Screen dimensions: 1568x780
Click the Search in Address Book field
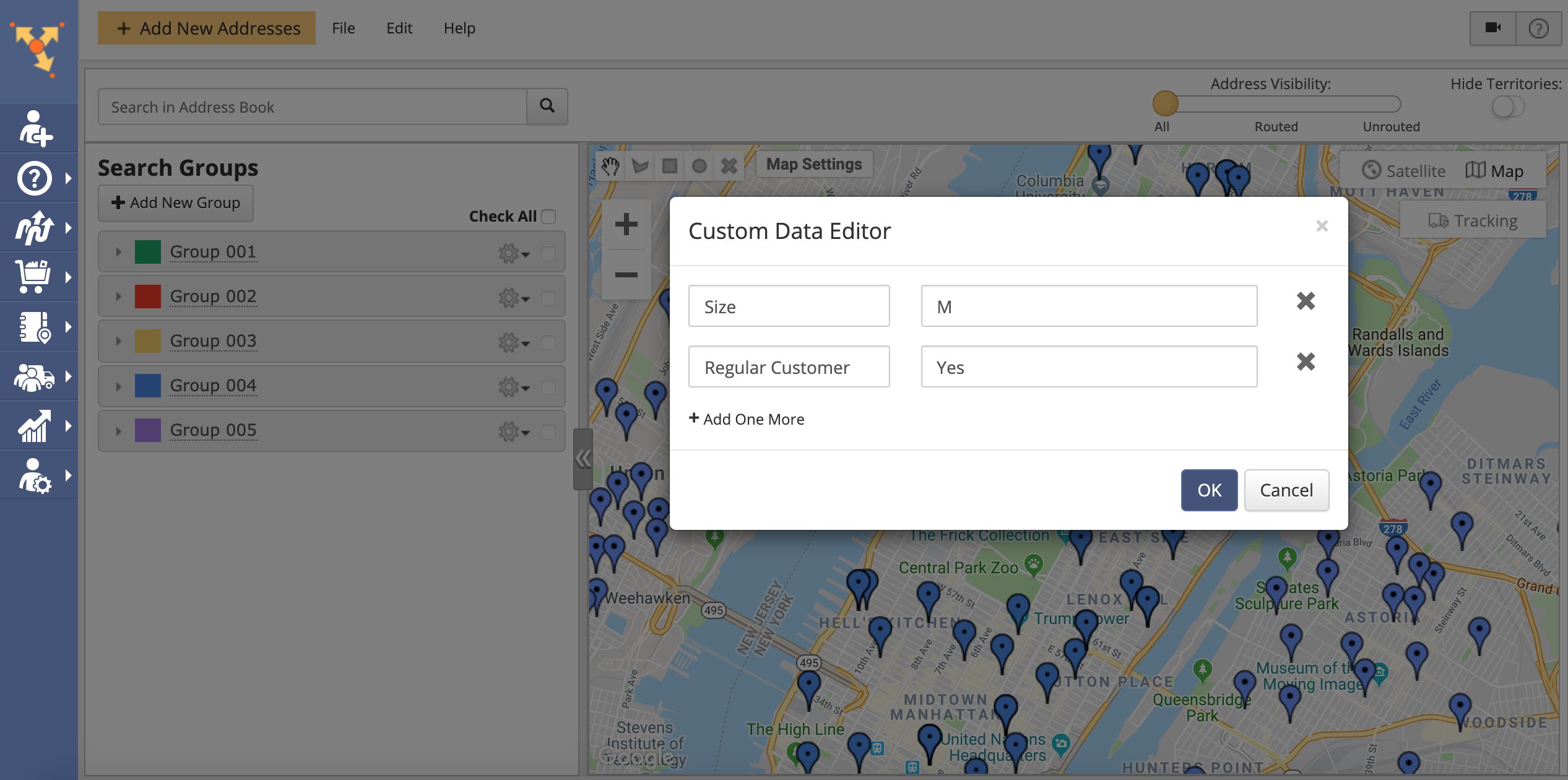[x=313, y=106]
